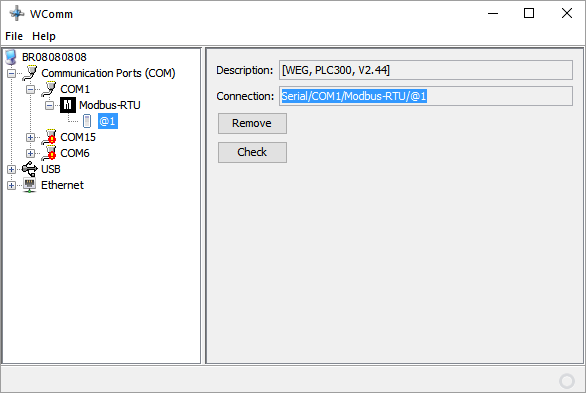Click the COM1 port connector icon

[x=49, y=89]
